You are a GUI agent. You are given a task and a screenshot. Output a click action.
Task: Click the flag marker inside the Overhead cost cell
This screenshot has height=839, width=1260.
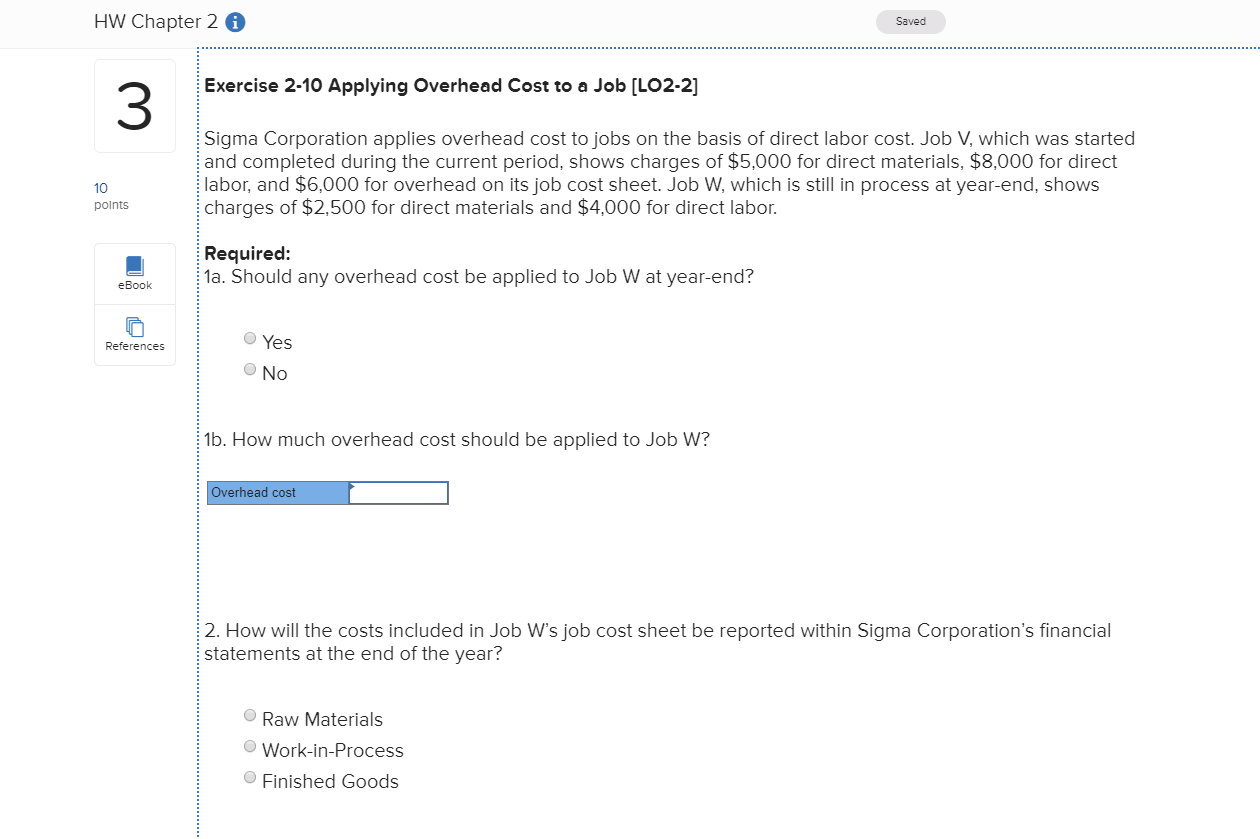tap(352, 487)
